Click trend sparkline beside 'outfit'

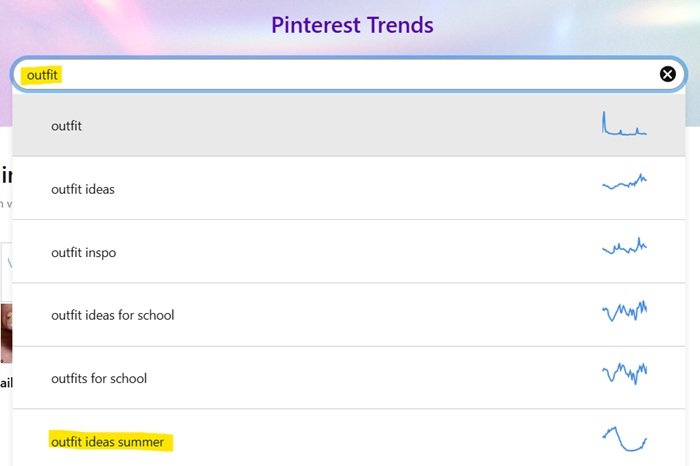624,124
